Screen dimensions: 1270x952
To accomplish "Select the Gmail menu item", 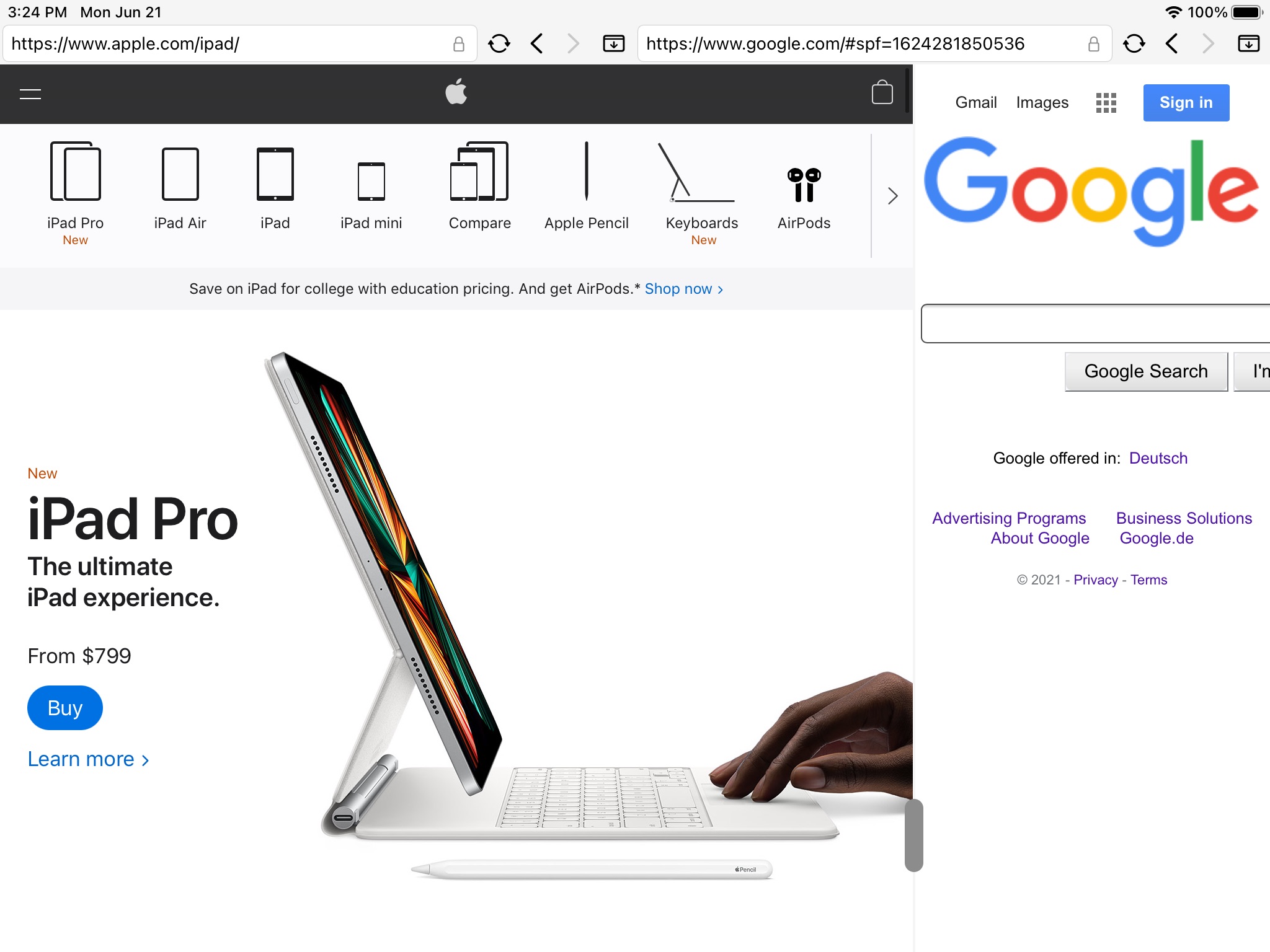I will coord(975,102).
